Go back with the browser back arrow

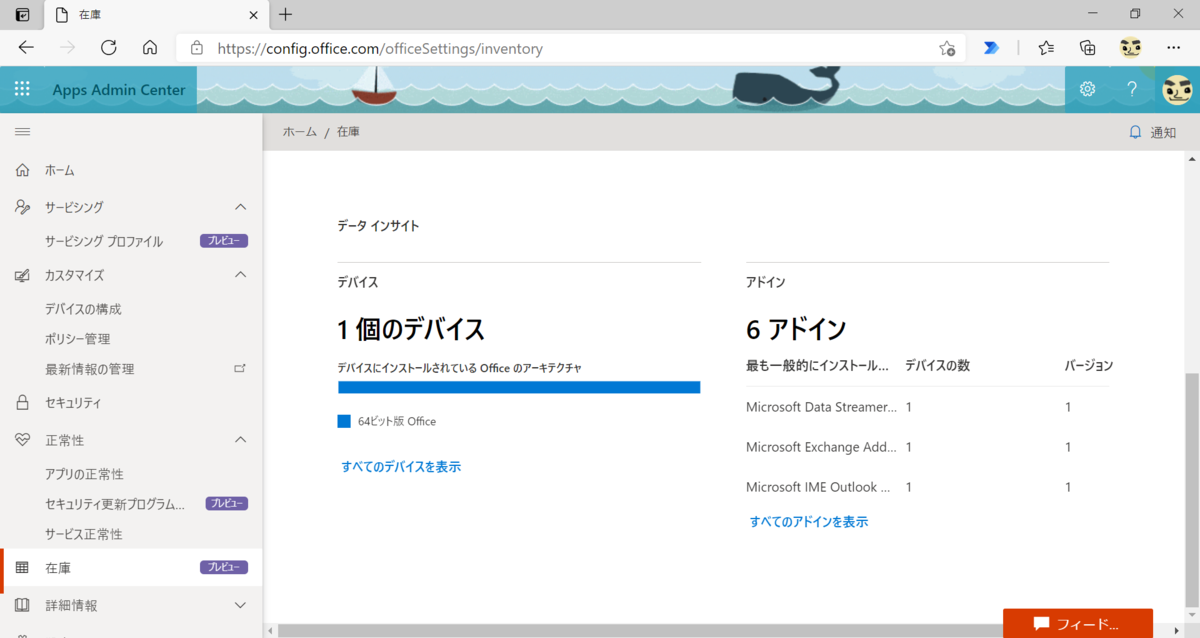pyautogui.click(x=26, y=47)
